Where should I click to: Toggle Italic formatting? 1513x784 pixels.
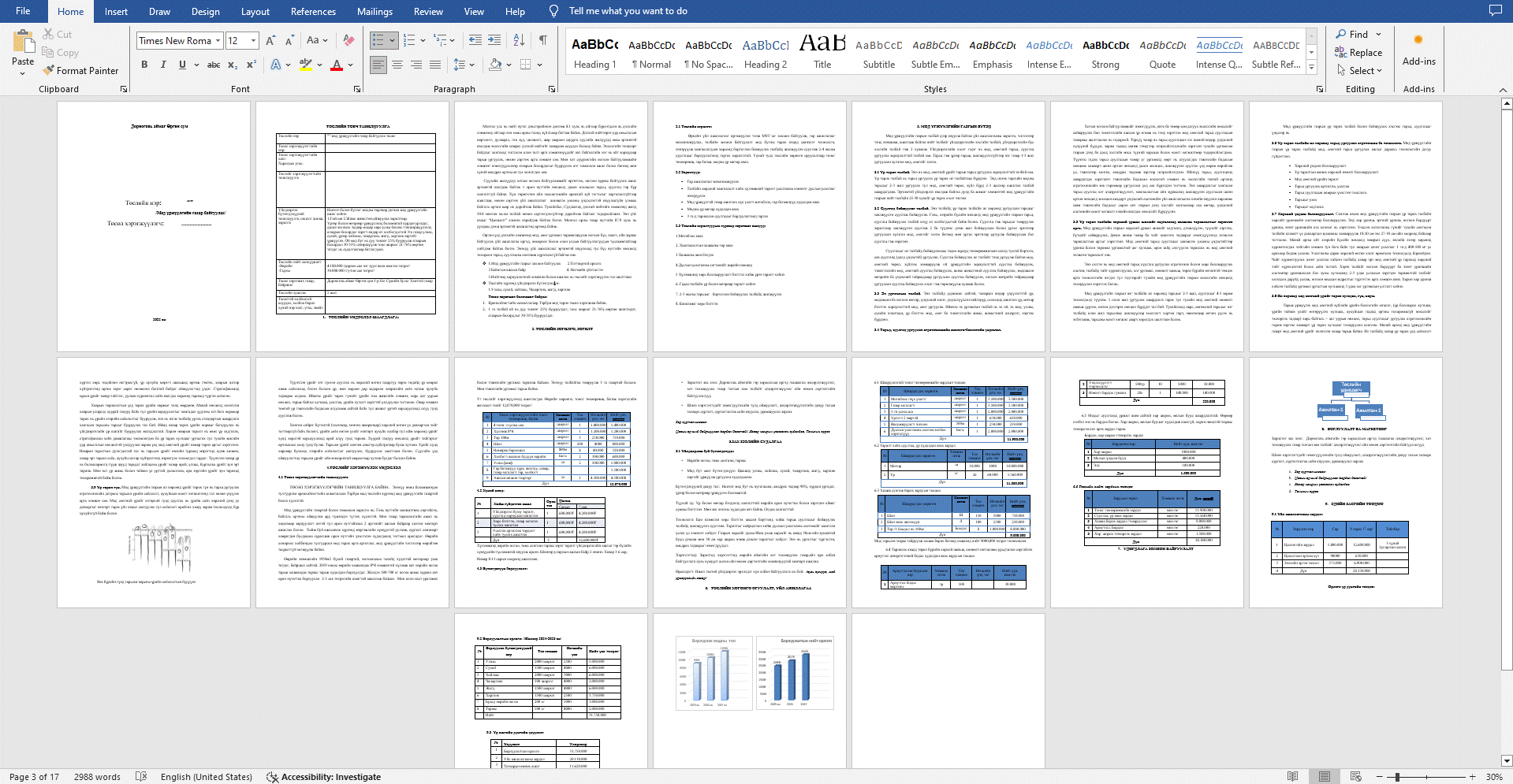[163, 65]
